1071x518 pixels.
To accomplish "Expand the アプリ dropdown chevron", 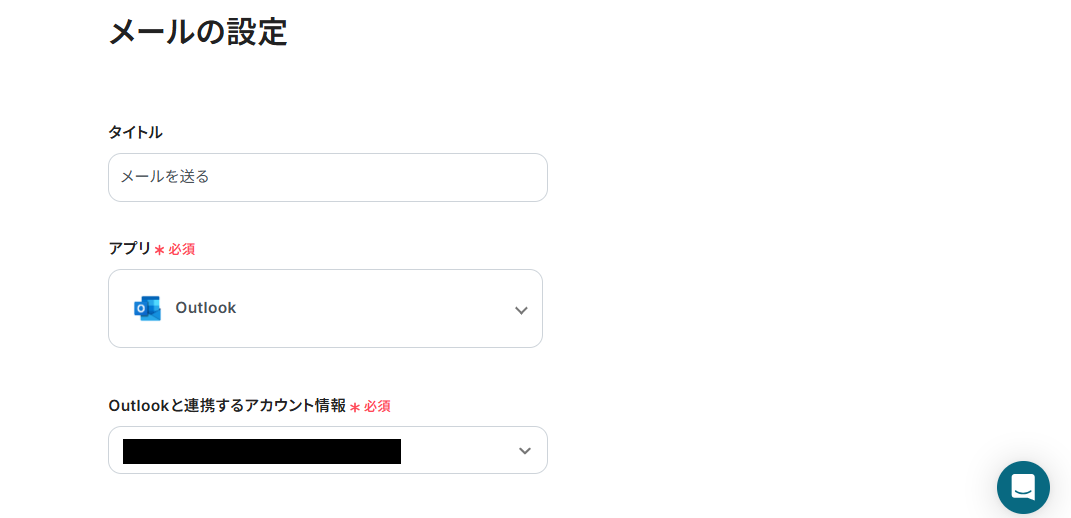I will point(521,310).
